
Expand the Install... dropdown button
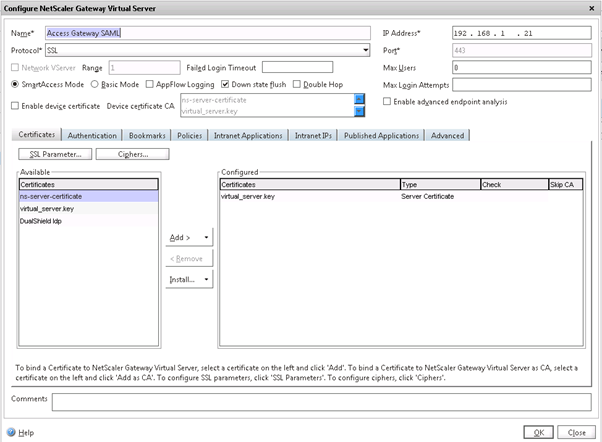(x=188, y=279)
